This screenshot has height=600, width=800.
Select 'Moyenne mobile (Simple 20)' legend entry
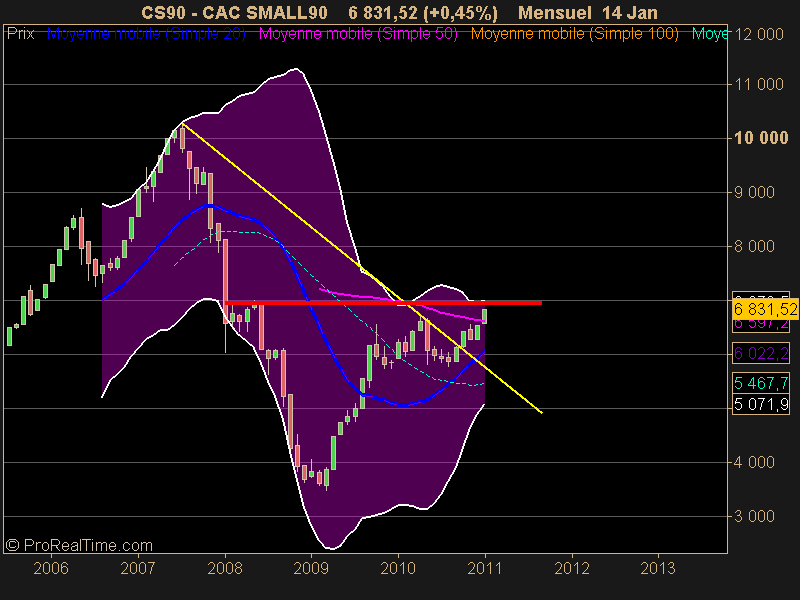[x=146, y=34]
